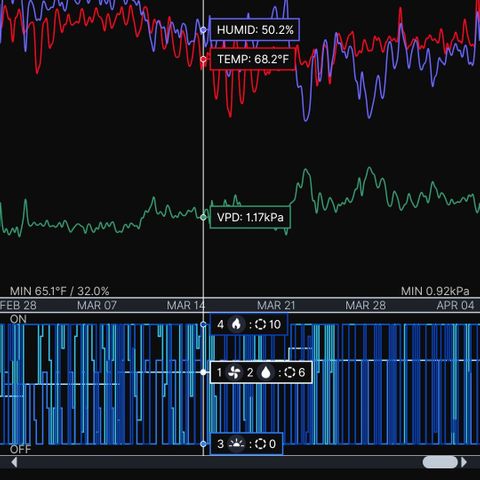Click the right scroll arrow of timeline
The image size is (480, 480).
tap(464, 462)
